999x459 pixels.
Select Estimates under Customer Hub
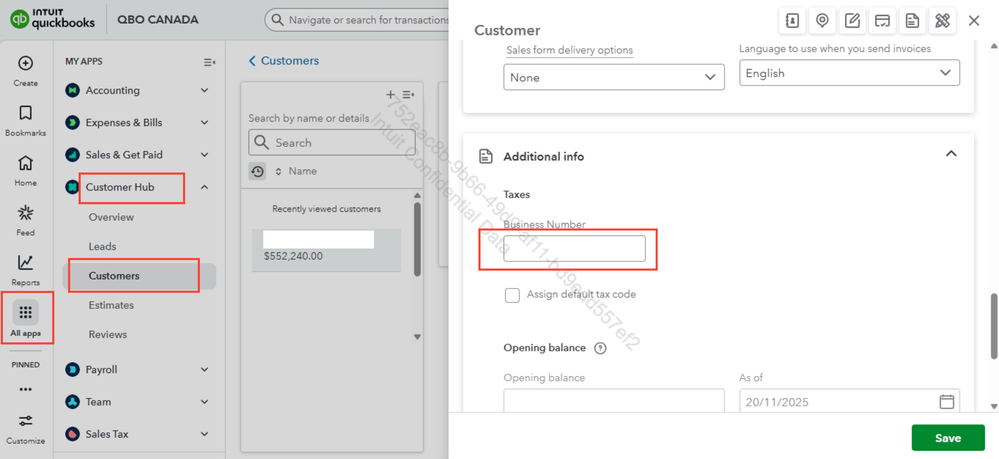(111, 305)
